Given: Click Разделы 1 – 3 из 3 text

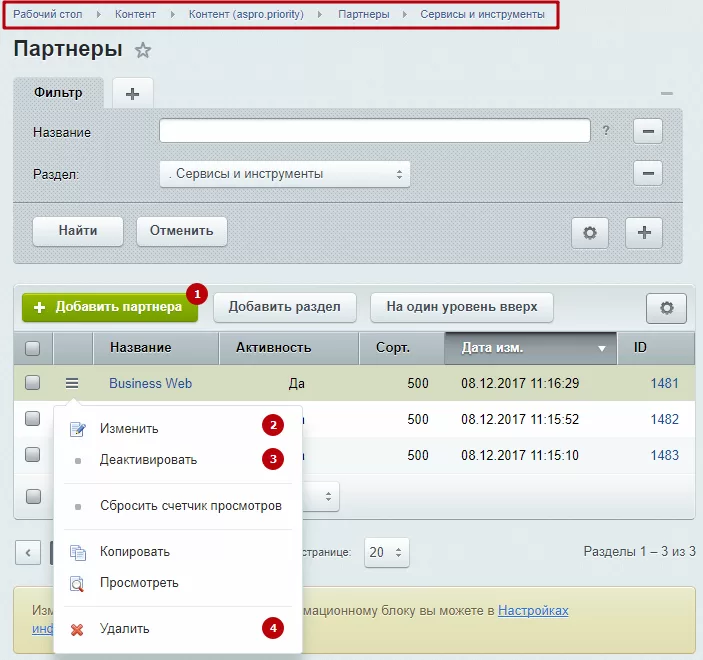Looking at the screenshot, I should (639, 551).
